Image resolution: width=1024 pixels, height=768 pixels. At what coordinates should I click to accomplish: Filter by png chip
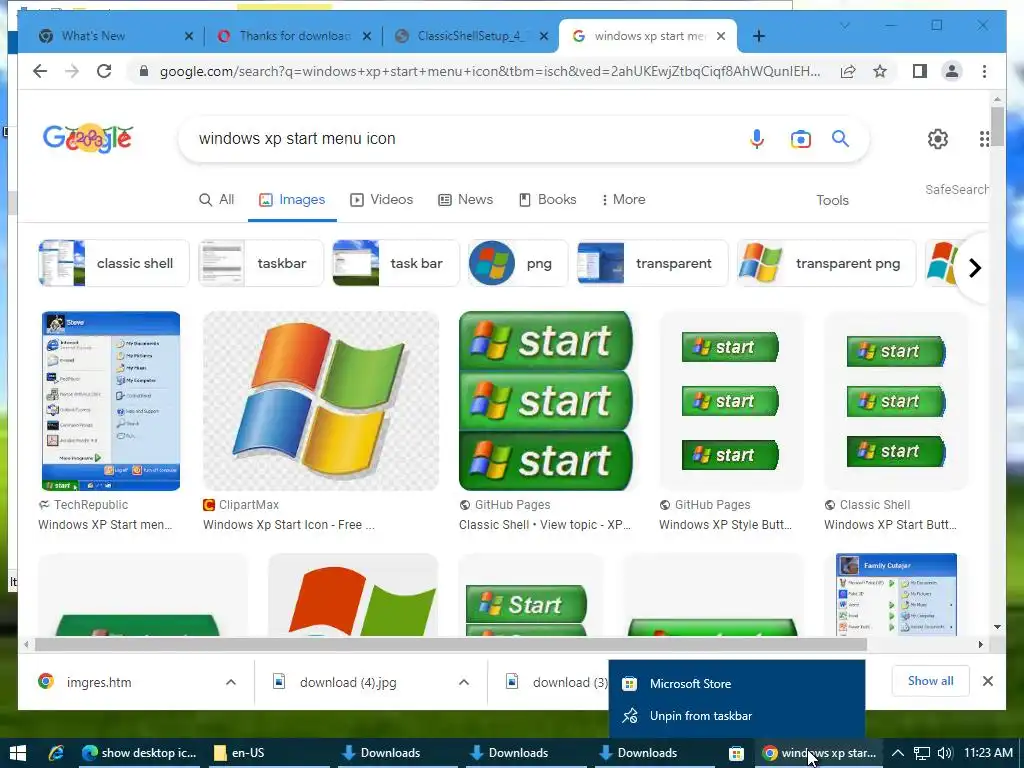click(518, 263)
